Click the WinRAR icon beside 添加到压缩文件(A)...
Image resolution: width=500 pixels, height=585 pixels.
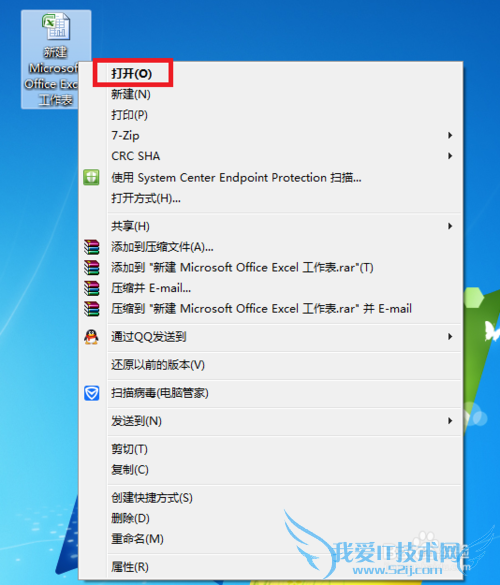91,247
